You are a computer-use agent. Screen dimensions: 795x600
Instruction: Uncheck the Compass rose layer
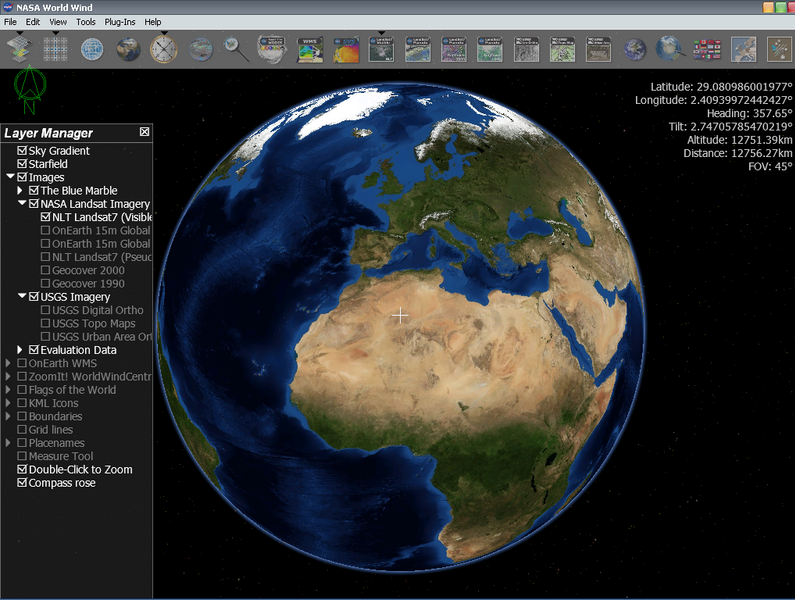(22, 482)
